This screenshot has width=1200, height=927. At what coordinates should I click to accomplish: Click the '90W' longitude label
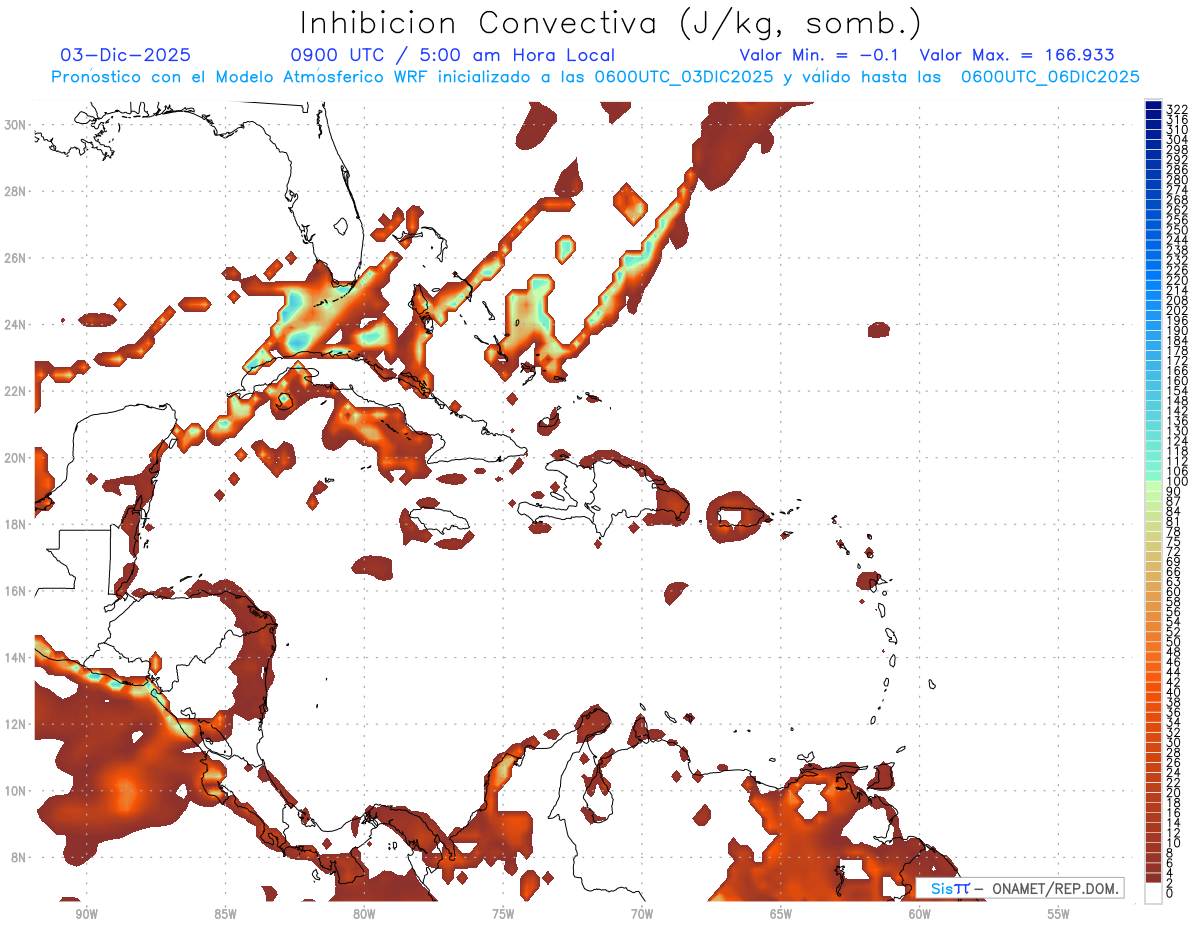(x=86, y=914)
